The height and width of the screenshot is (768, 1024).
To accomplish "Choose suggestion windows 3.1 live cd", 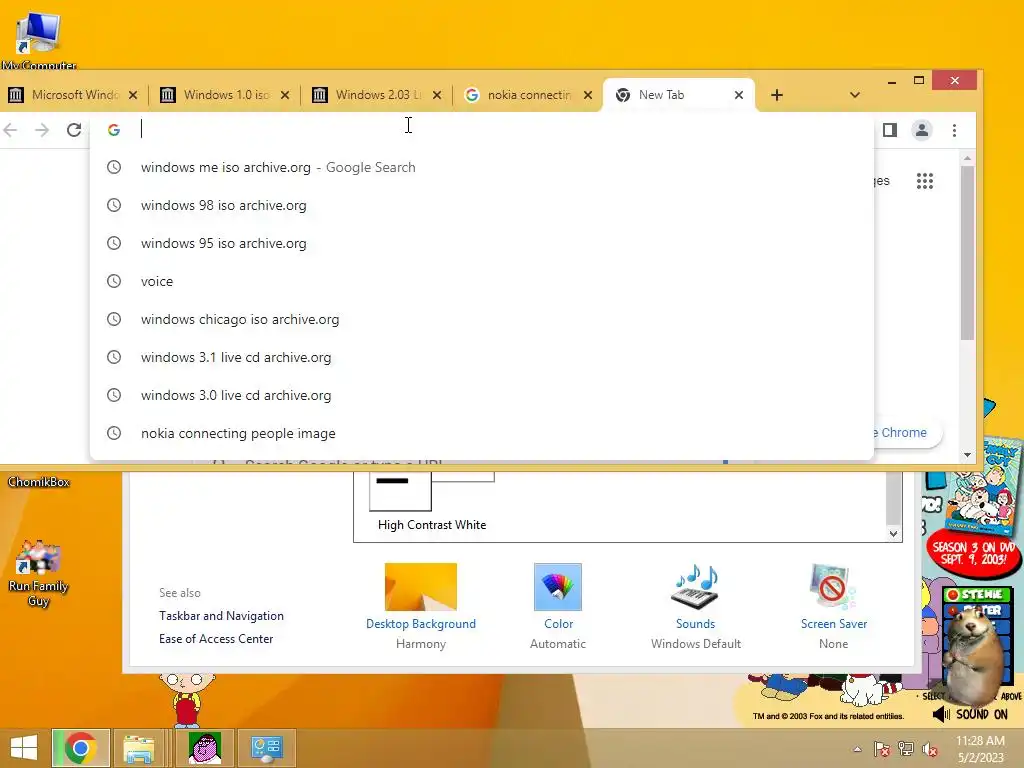I will pyautogui.click(x=481, y=357).
